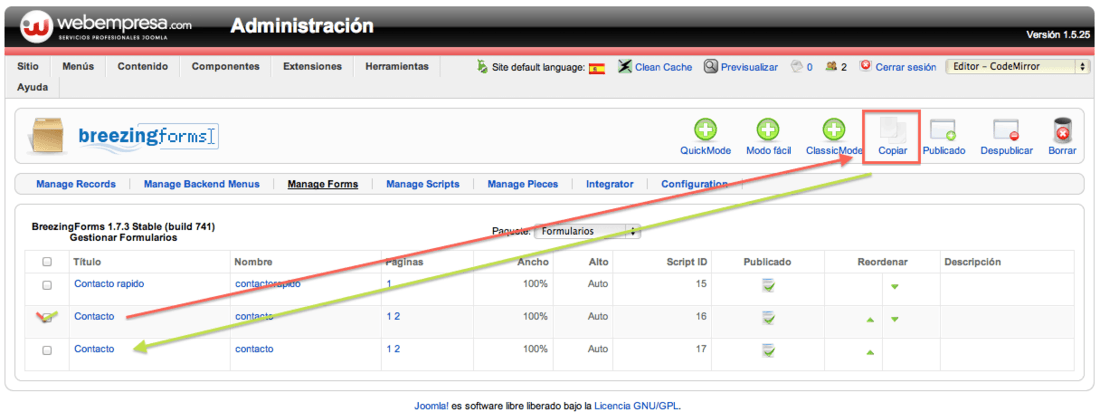The image size is (1100, 412).
Task: Toggle checkbox for Script ID 16 row
Action: pos(47,317)
